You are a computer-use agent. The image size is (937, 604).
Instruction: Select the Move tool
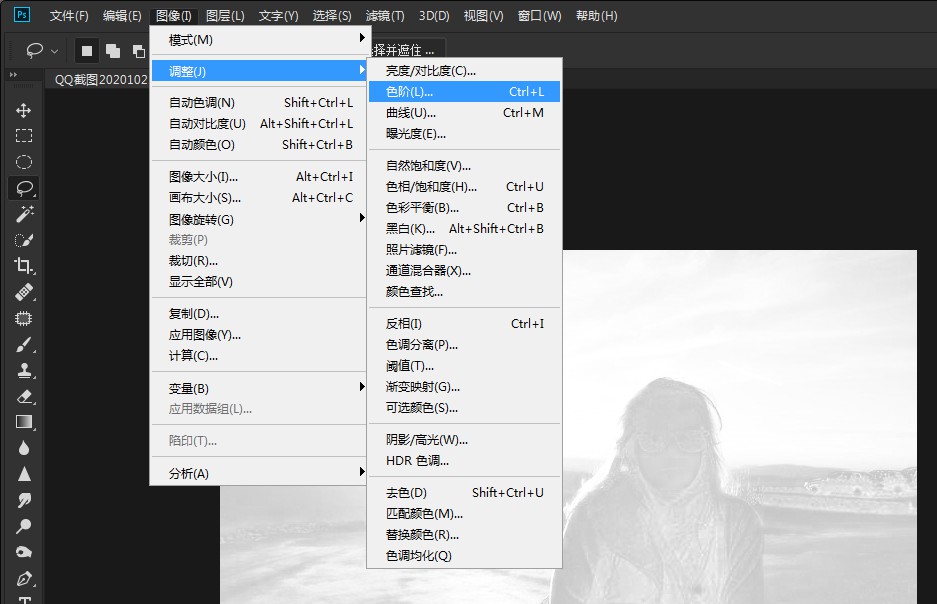tap(23, 110)
